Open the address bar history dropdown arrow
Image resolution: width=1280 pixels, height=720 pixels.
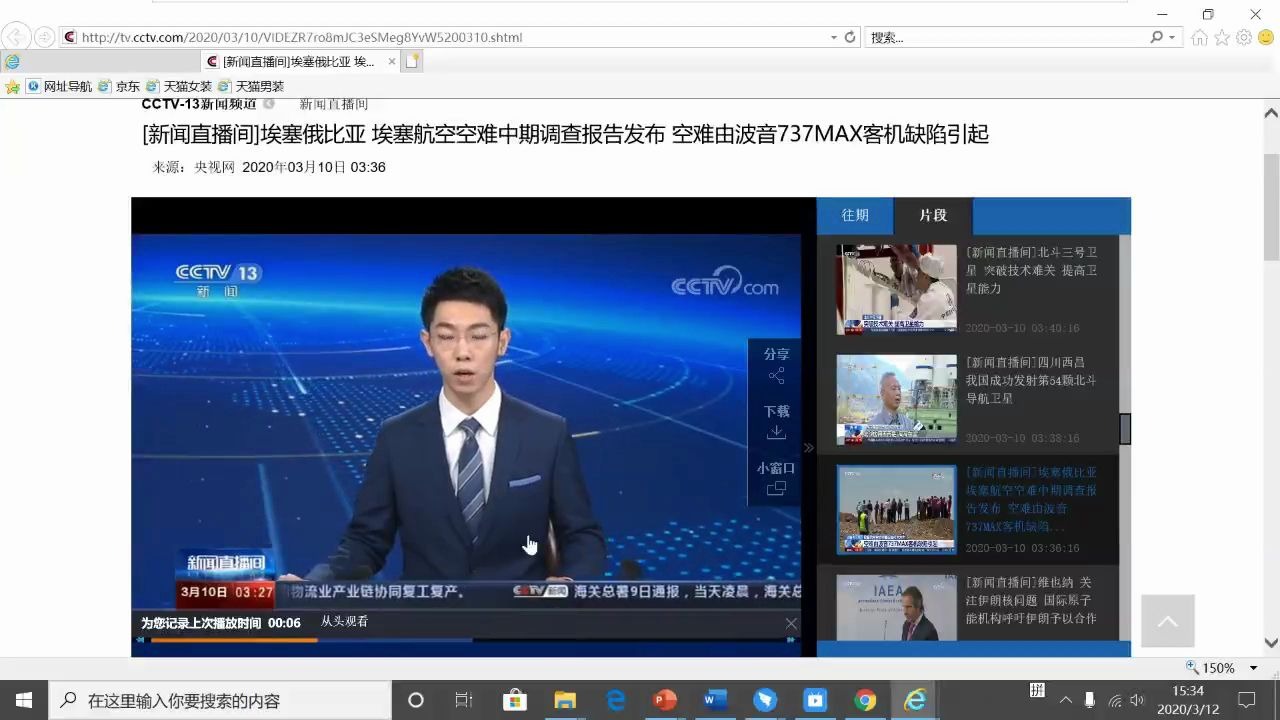coord(834,37)
